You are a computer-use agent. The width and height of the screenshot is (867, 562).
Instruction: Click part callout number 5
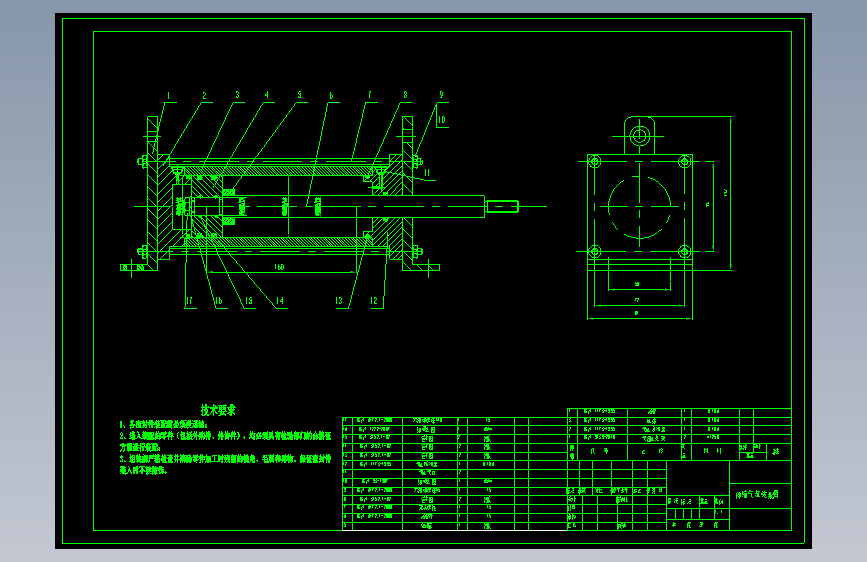299,95
